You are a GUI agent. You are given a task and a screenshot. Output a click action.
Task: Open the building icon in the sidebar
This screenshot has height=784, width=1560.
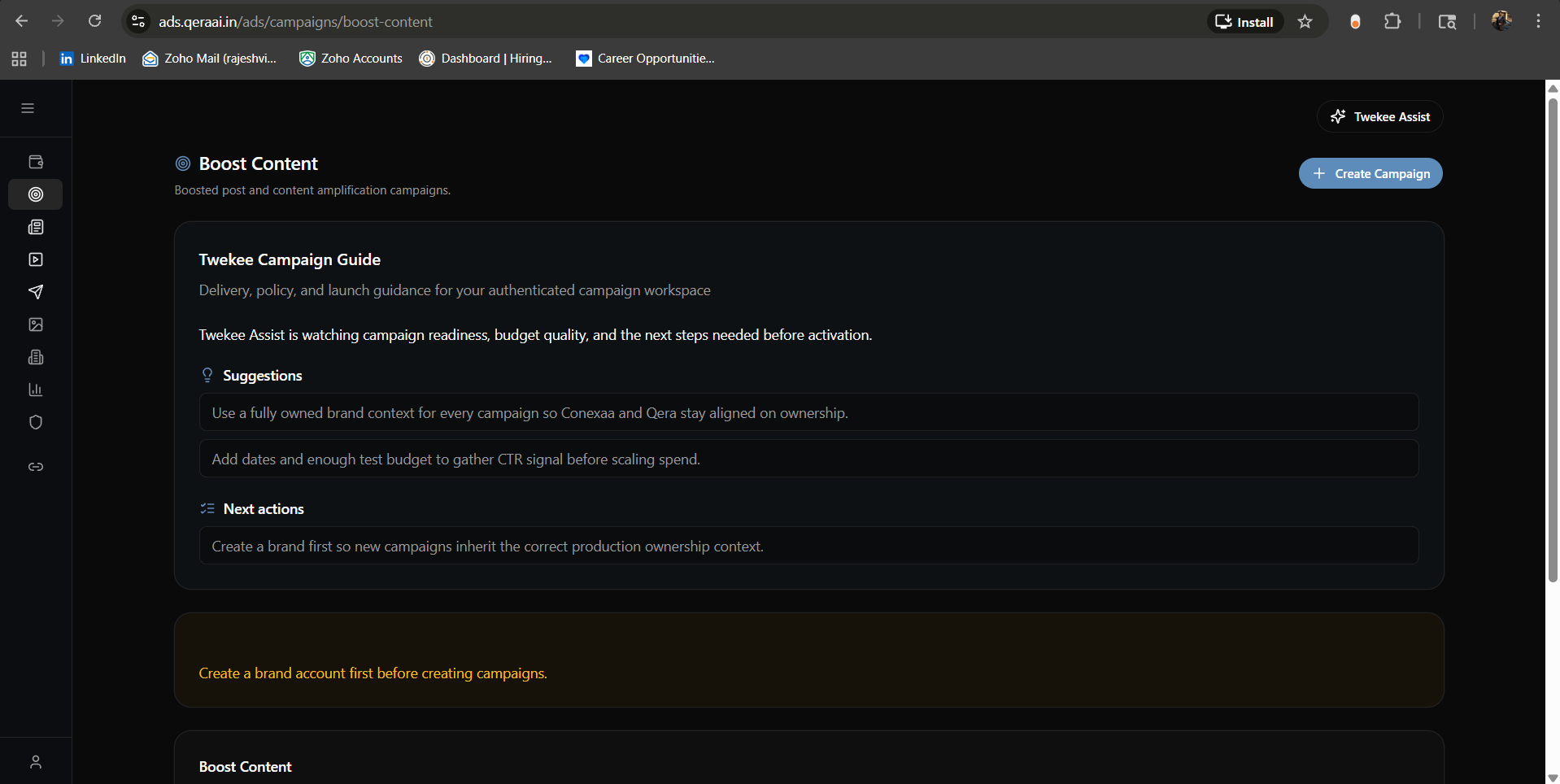(x=36, y=357)
